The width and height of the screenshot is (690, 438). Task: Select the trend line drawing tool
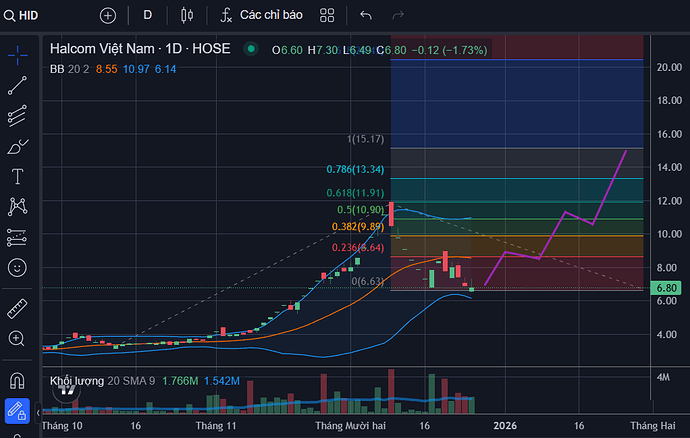(17, 85)
